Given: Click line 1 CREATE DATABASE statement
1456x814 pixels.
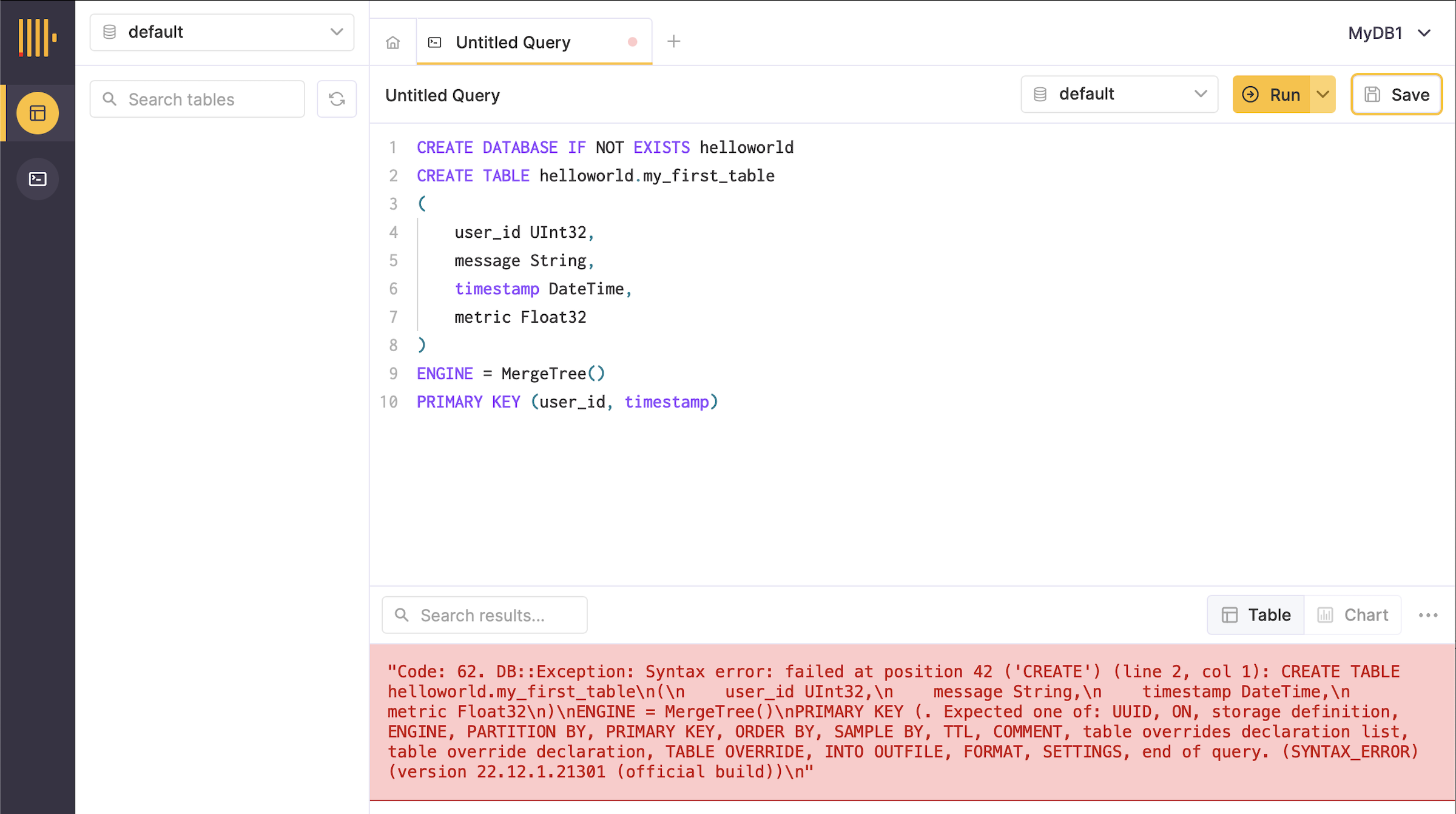Looking at the screenshot, I should pos(605,147).
